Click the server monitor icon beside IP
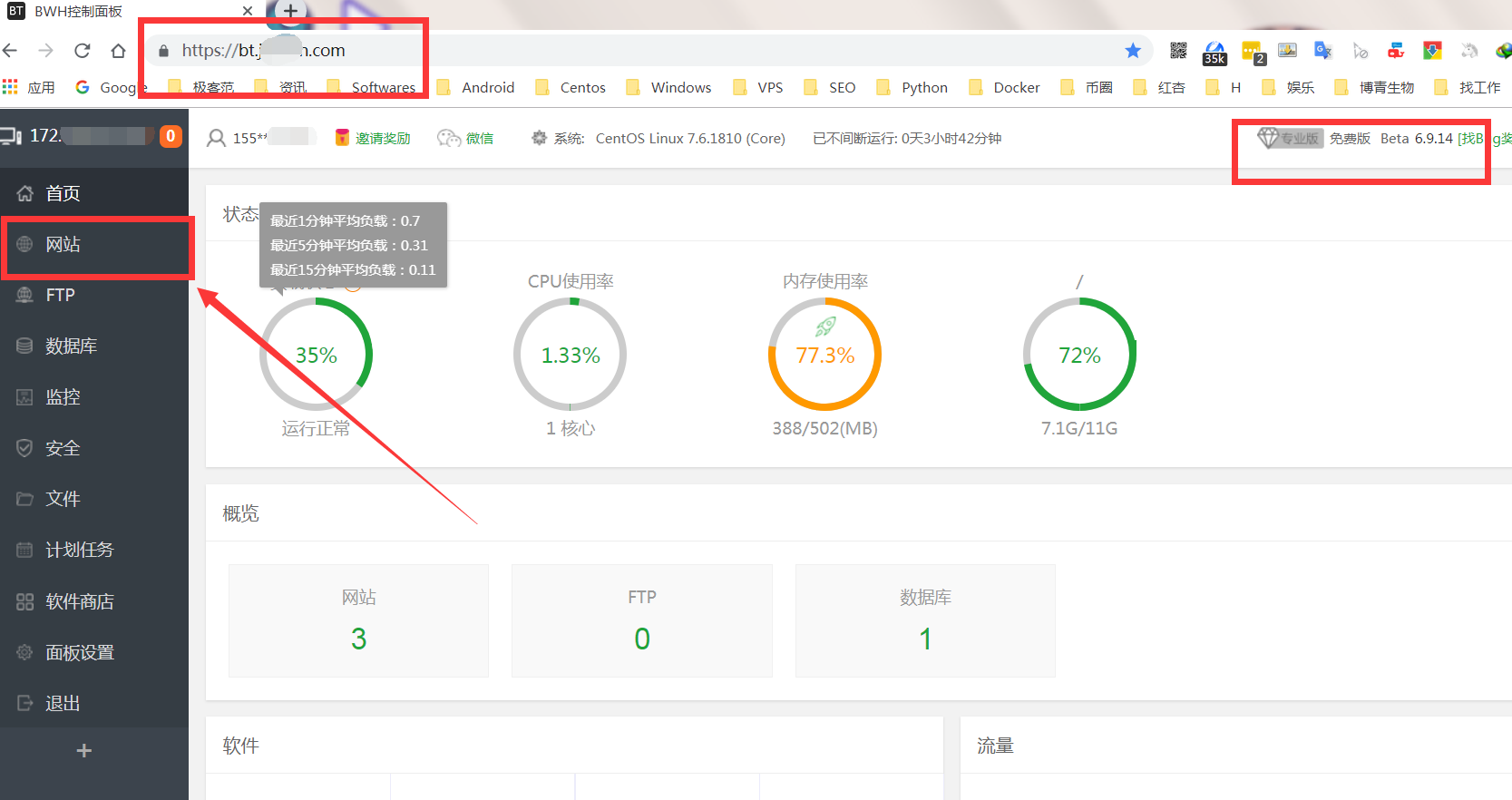The width and height of the screenshot is (1512, 800). (11, 136)
